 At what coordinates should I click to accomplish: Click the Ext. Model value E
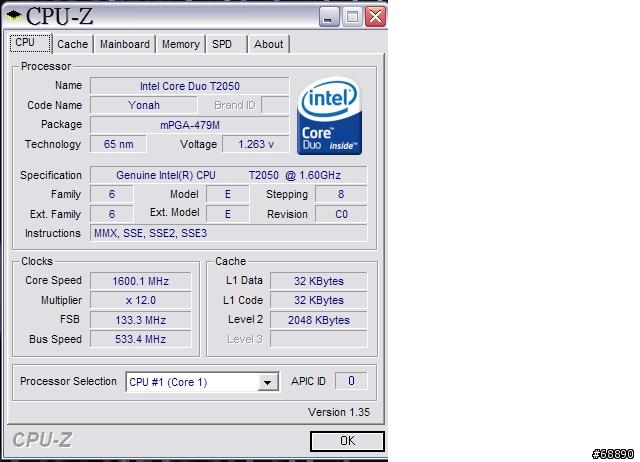pyautogui.click(x=228, y=214)
